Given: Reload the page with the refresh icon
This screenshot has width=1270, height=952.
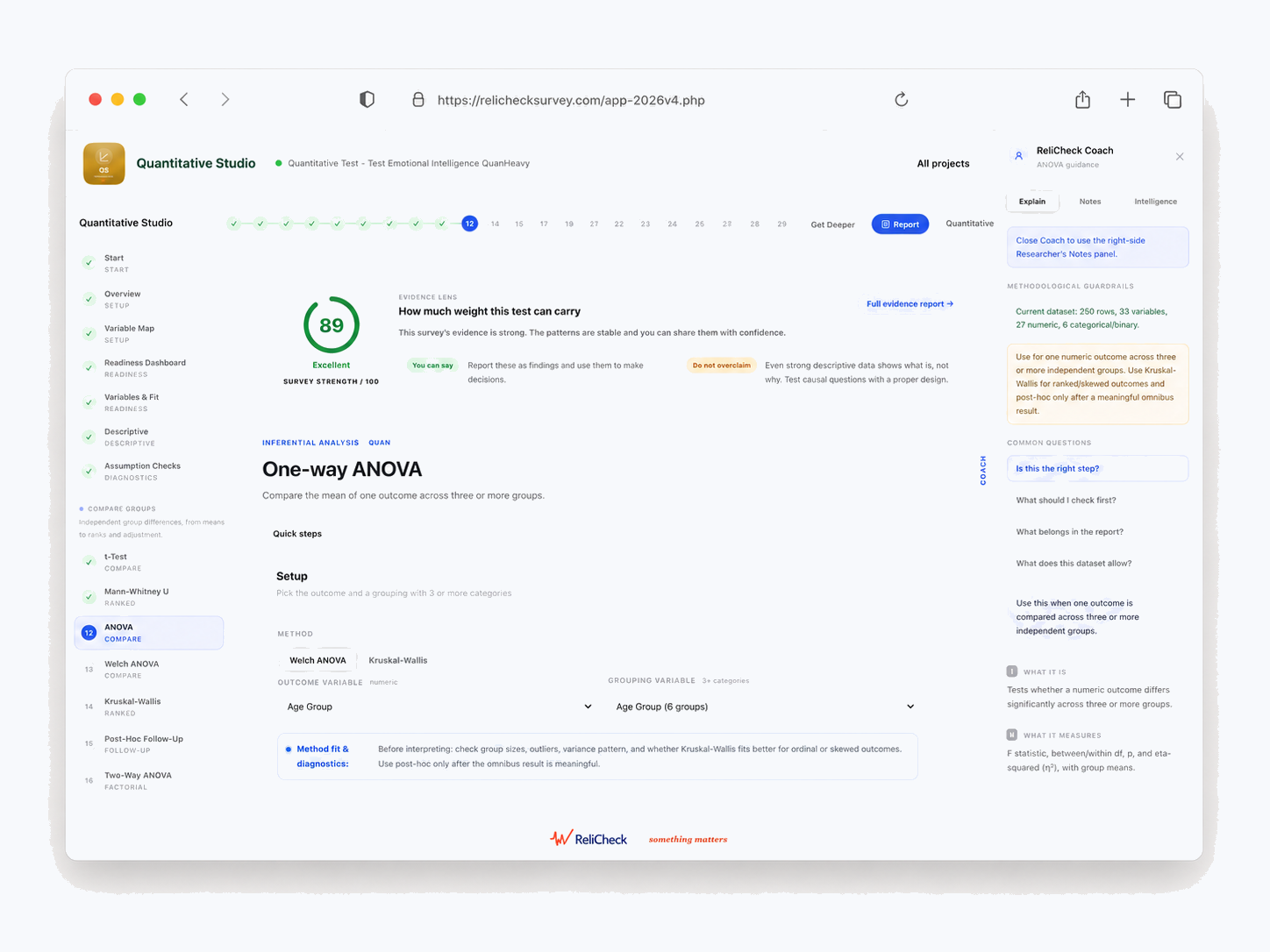Looking at the screenshot, I should 901,99.
